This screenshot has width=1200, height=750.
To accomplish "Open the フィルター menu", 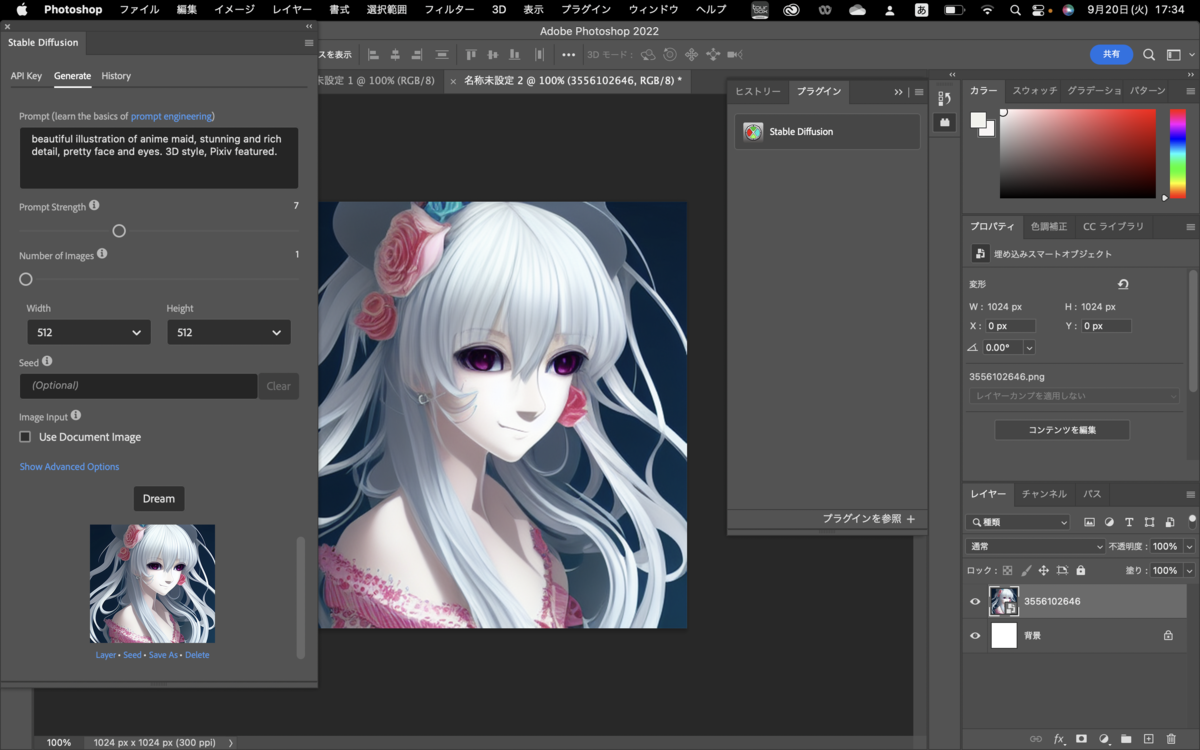I will pyautogui.click(x=449, y=9).
